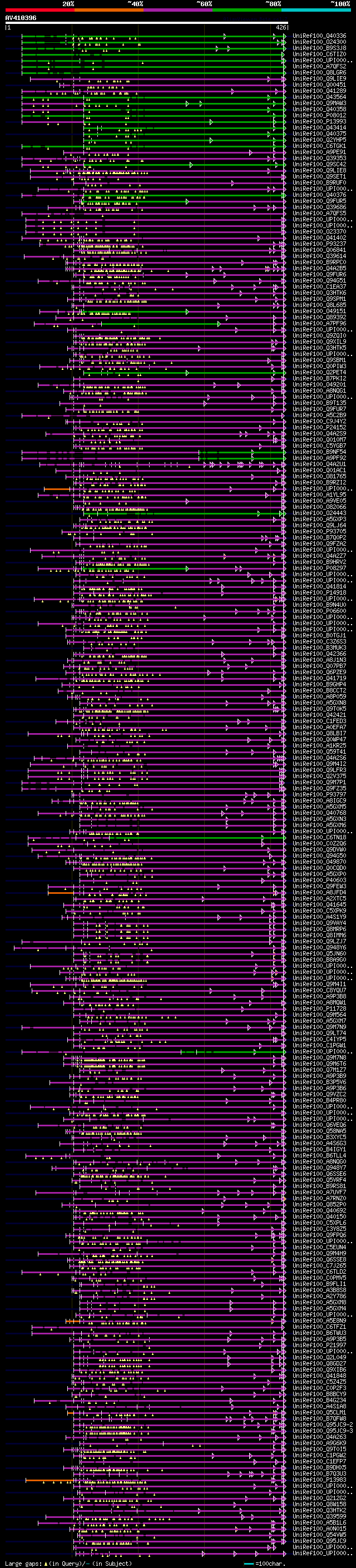Select hit label UniRef100_A9PF92
356x1568 pixels.
[319, 458]
